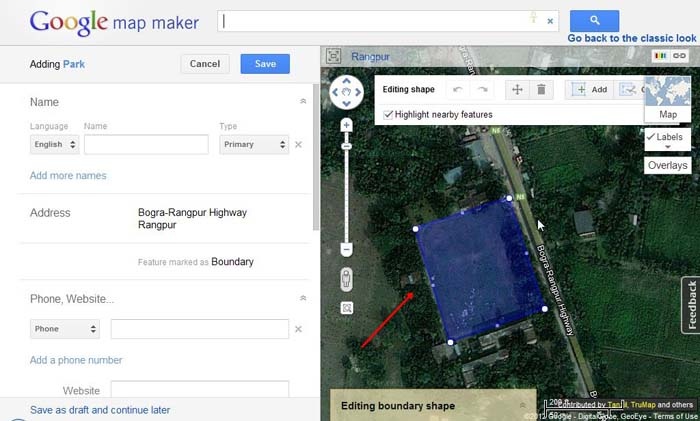Click the link icon at map top right
The image size is (700, 421).
click(x=679, y=57)
